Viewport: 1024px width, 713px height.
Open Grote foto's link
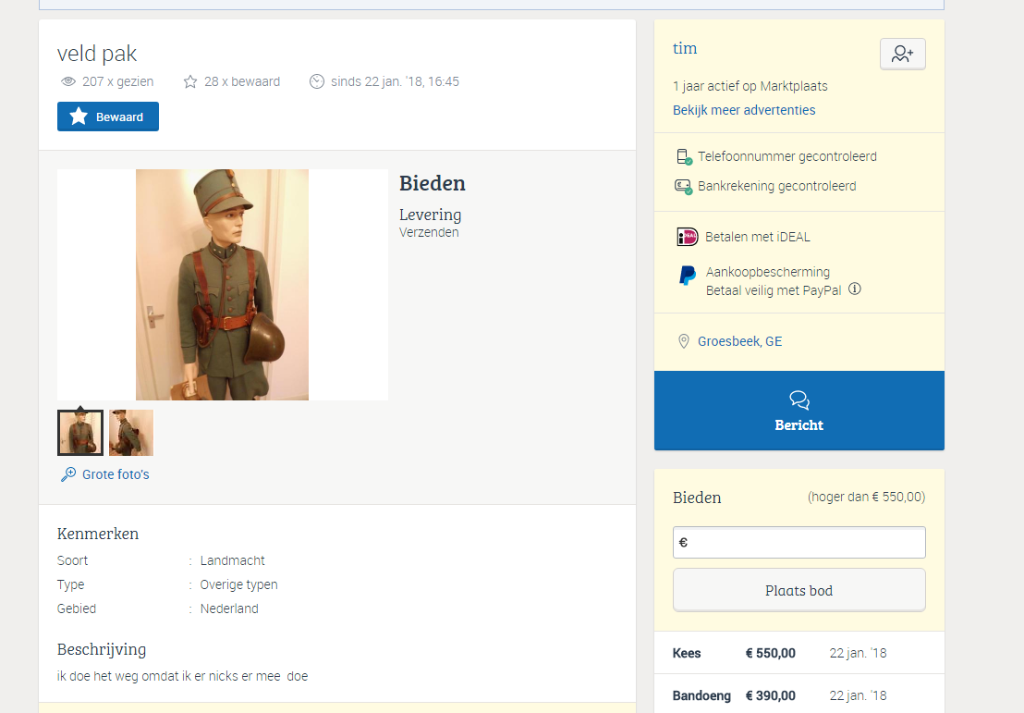[116, 475]
